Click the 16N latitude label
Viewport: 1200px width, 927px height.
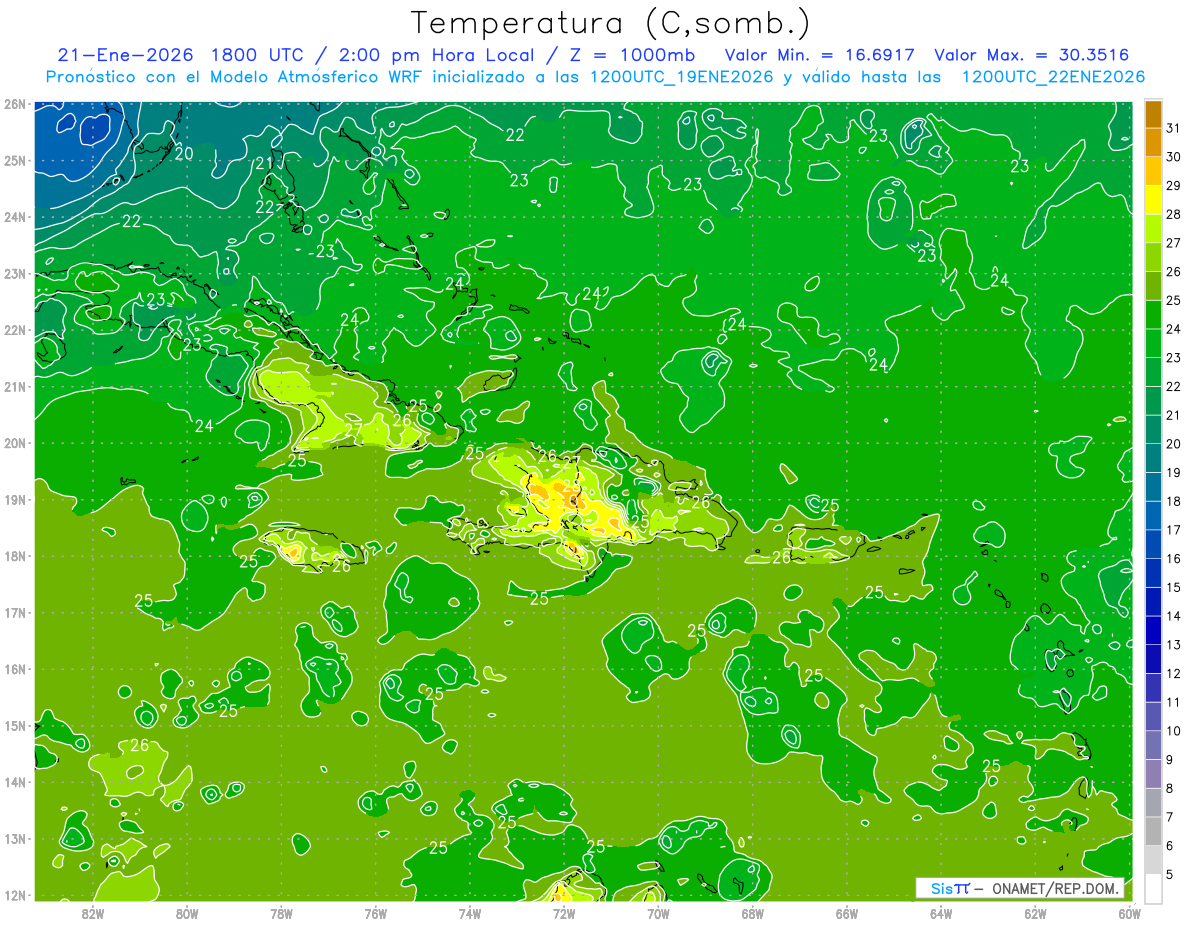[14, 669]
